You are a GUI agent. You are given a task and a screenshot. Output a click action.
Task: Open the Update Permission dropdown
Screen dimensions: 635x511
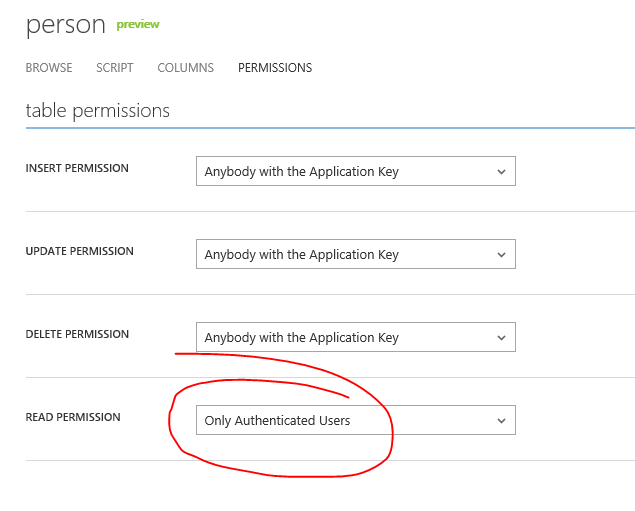pos(356,254)
